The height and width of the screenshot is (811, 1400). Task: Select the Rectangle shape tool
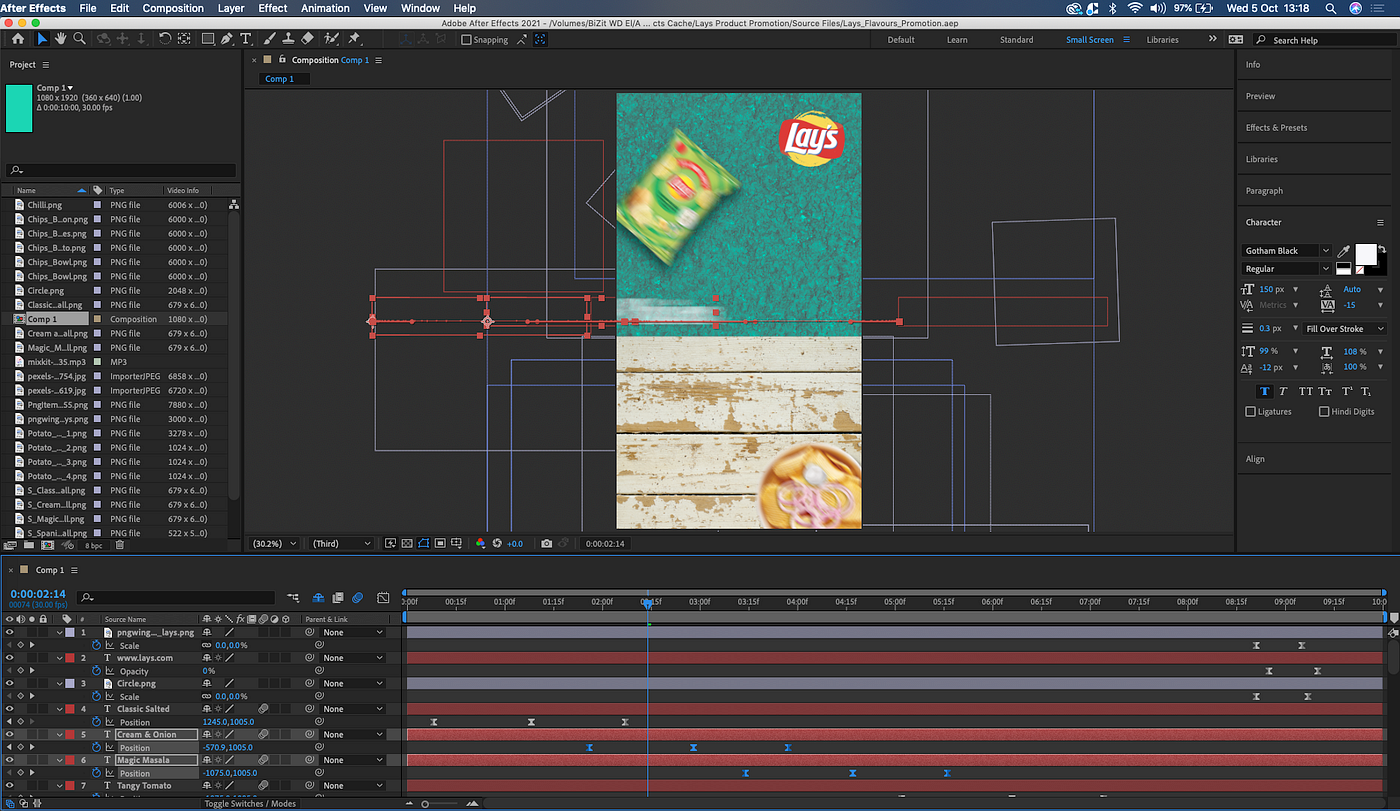coord(208,39)
